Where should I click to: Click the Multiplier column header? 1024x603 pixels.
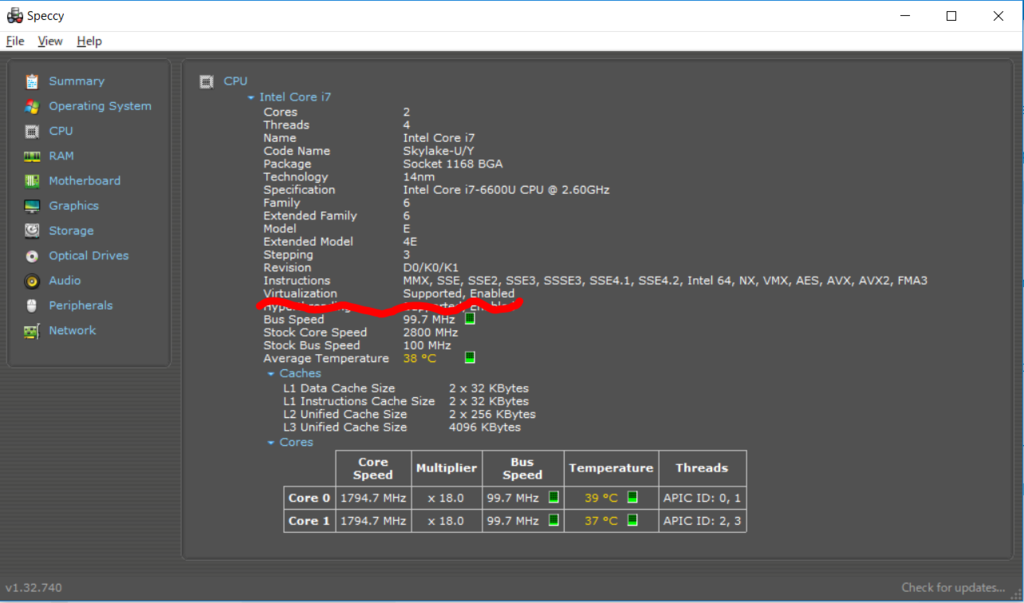click(x=447, y=468)
